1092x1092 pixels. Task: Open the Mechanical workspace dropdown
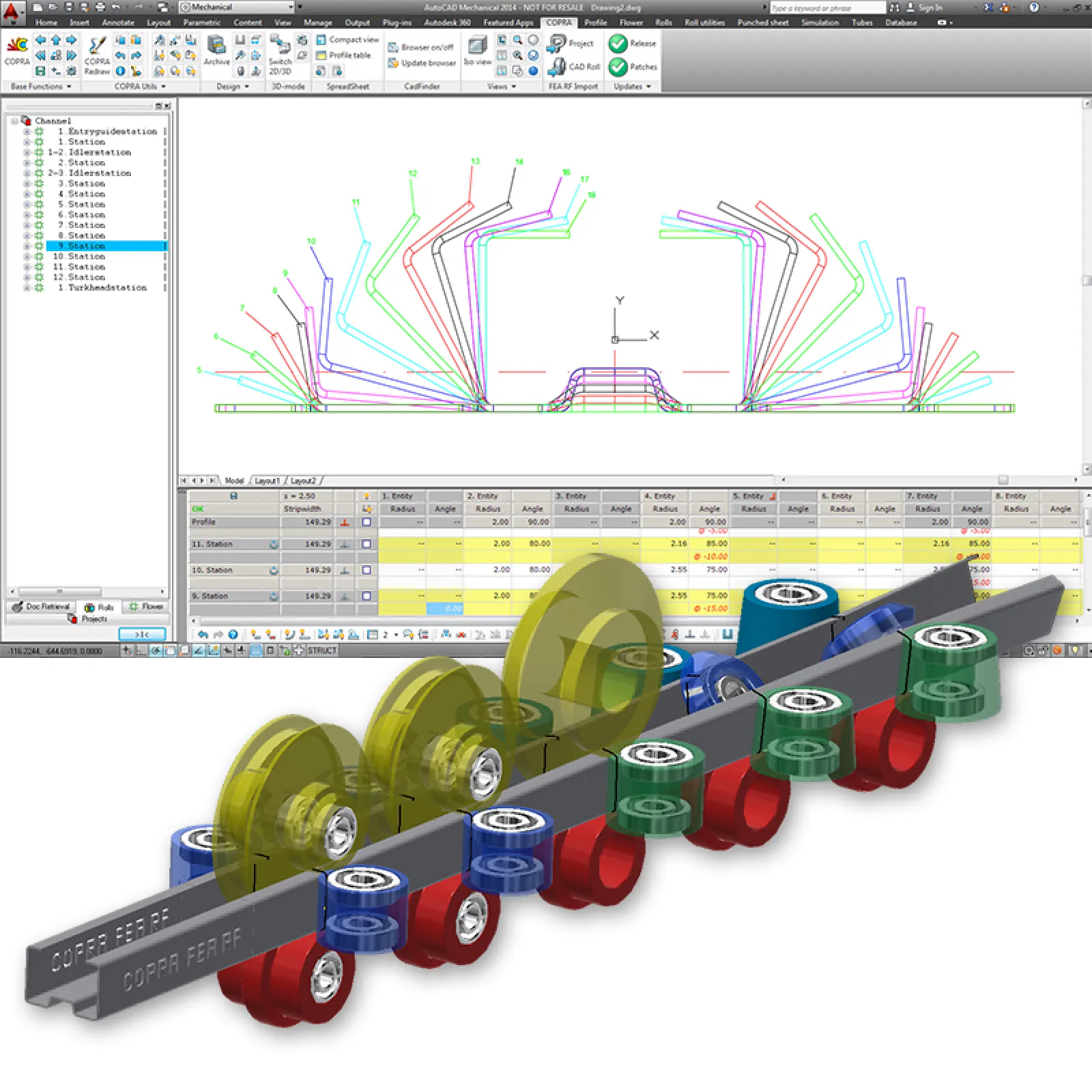[290, 7]
